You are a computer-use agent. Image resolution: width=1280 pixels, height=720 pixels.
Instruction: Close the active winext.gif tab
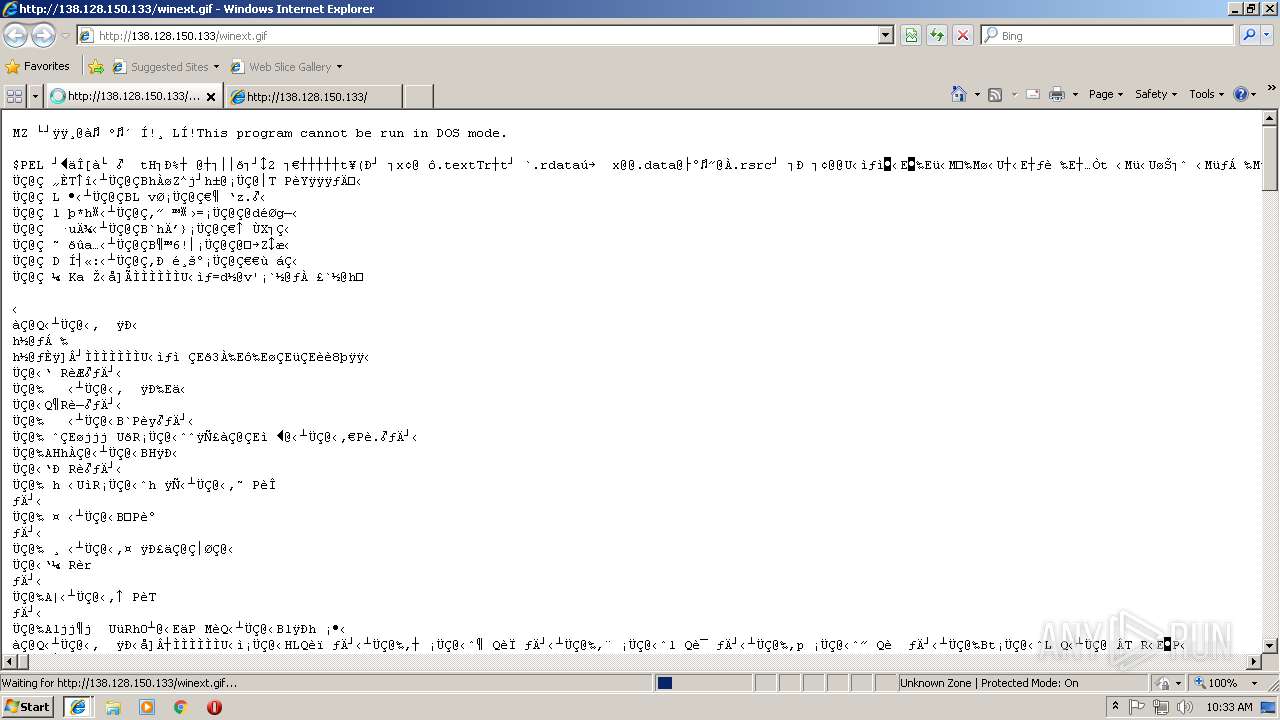(211, 97)
